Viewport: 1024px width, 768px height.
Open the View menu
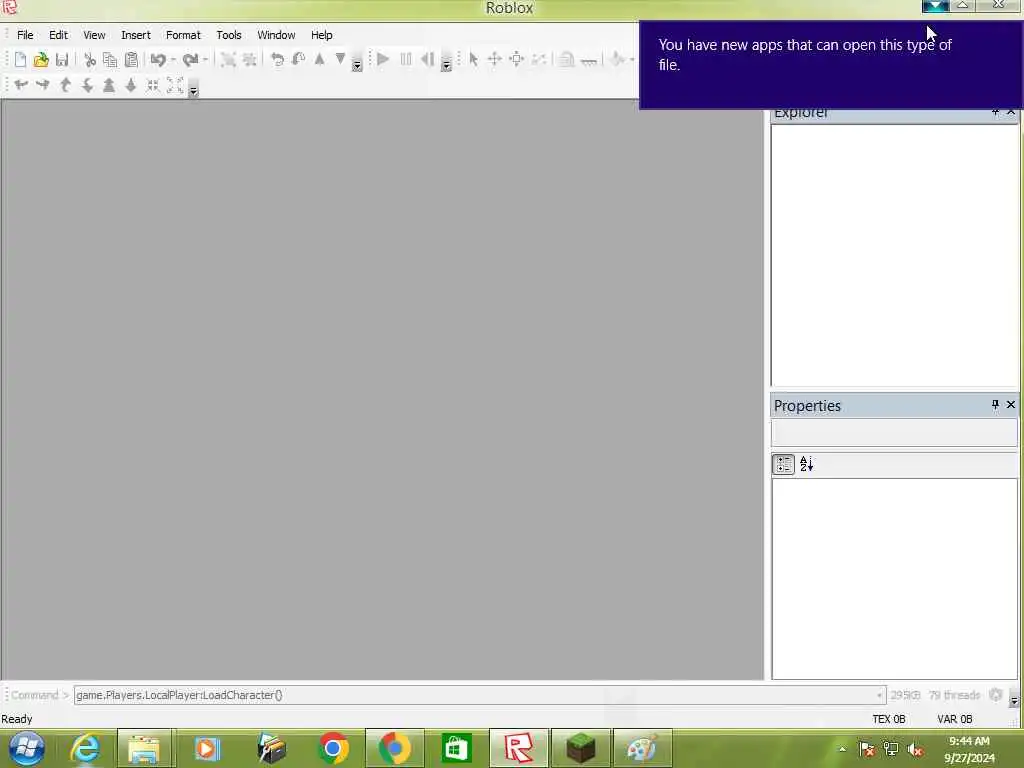pyautogui.click(x=94, y=35)
